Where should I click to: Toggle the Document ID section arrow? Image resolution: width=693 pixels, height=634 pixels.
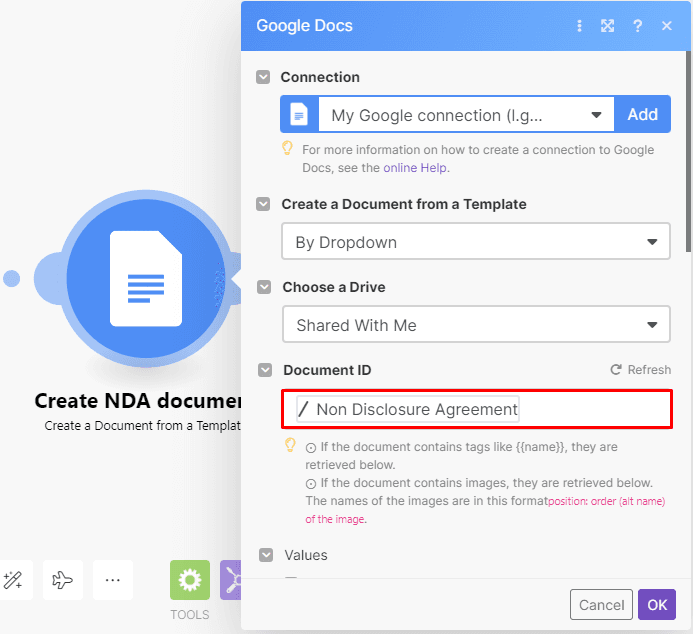point(265,370)
